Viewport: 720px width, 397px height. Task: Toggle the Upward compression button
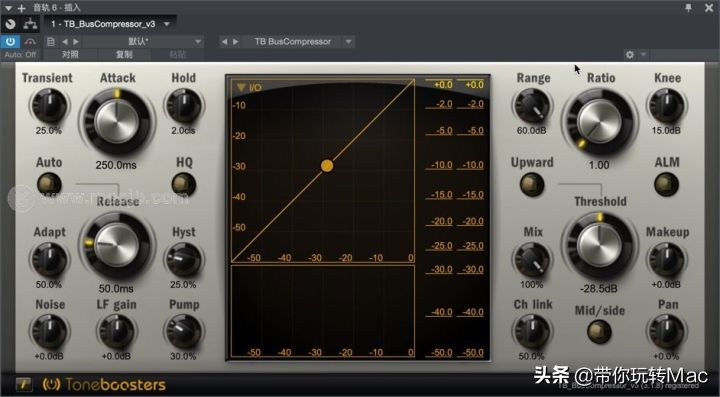point(532,184)
